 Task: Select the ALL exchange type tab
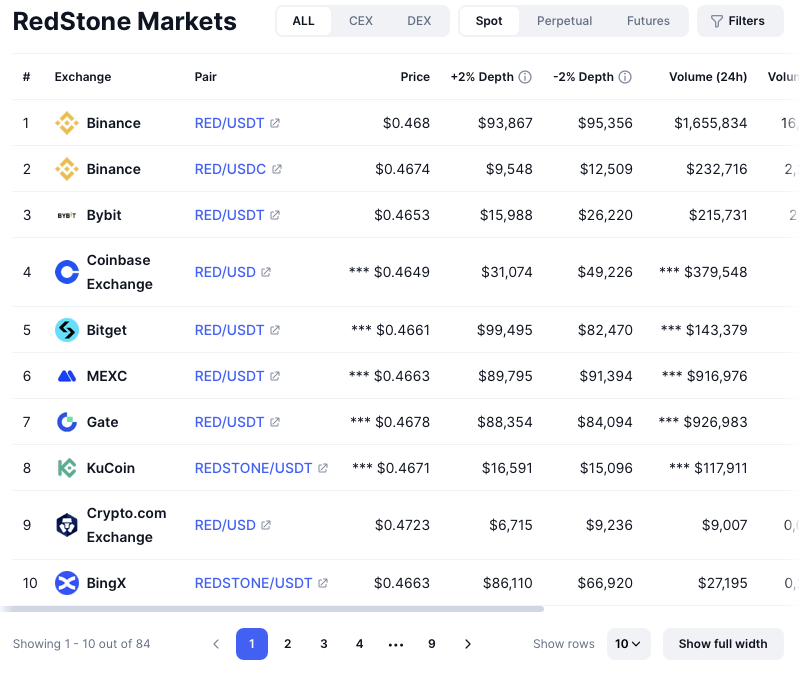coord(304,21)
